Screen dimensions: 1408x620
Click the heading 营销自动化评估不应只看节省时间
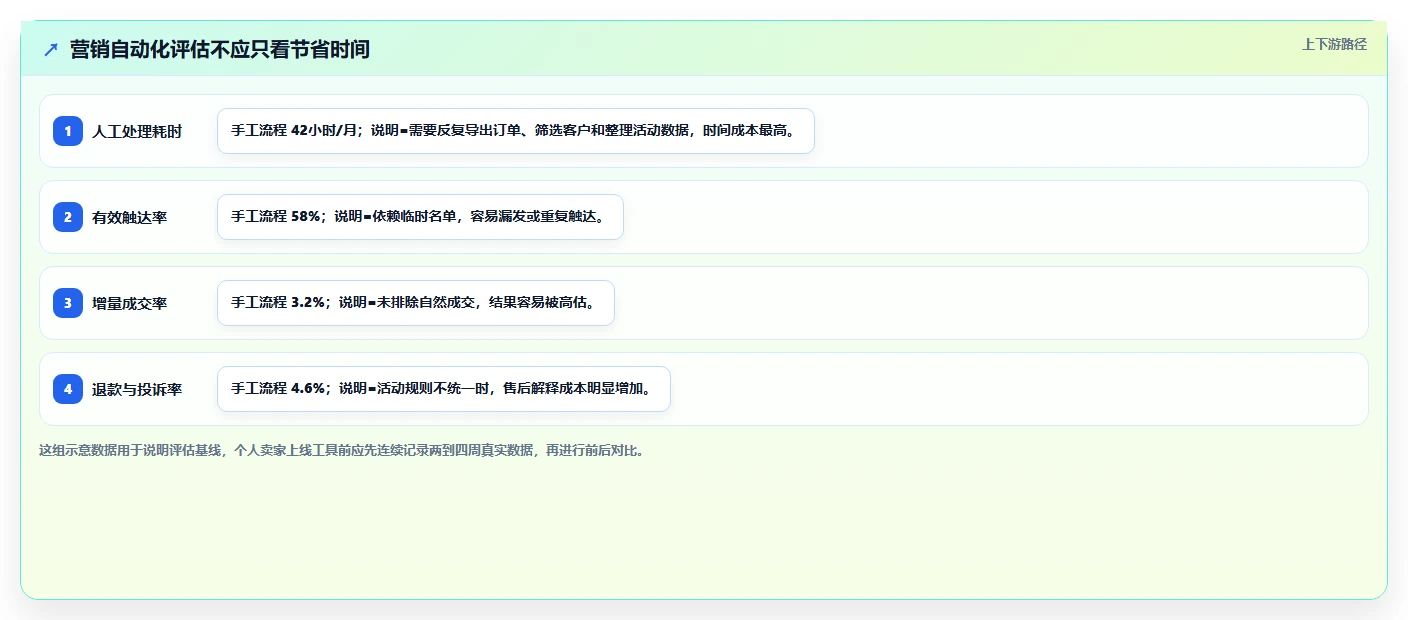(x=220, y=49)
